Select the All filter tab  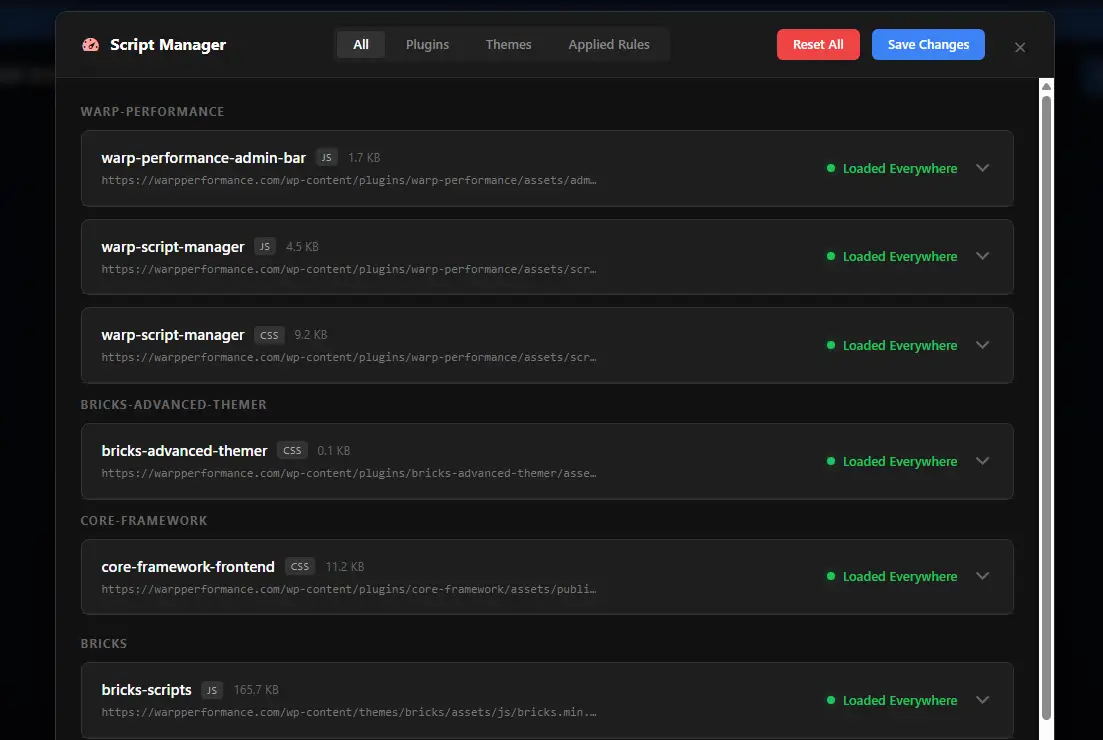pyautogui.click(x=361, y=45)
